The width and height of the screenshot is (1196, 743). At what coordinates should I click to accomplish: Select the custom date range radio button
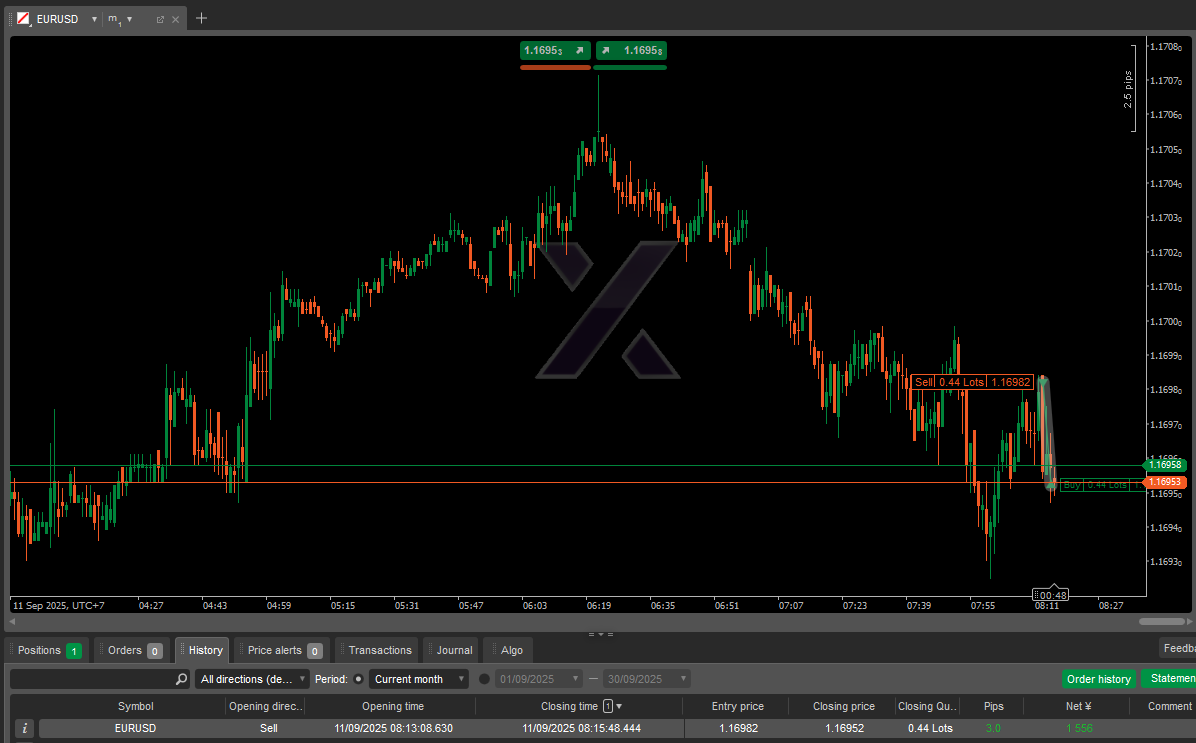485,679
